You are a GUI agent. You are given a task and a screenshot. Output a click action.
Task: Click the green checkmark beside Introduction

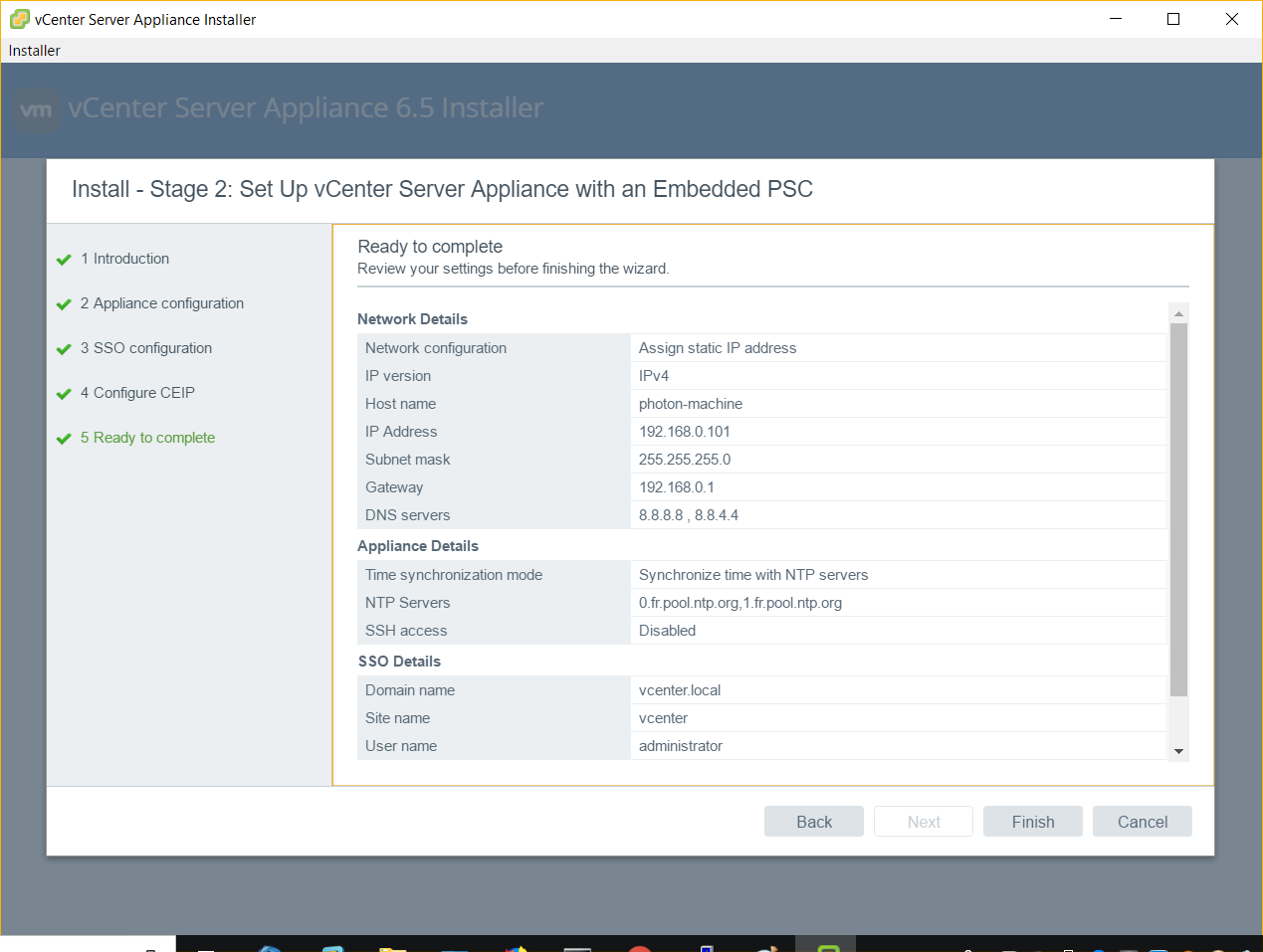(64, 260)
